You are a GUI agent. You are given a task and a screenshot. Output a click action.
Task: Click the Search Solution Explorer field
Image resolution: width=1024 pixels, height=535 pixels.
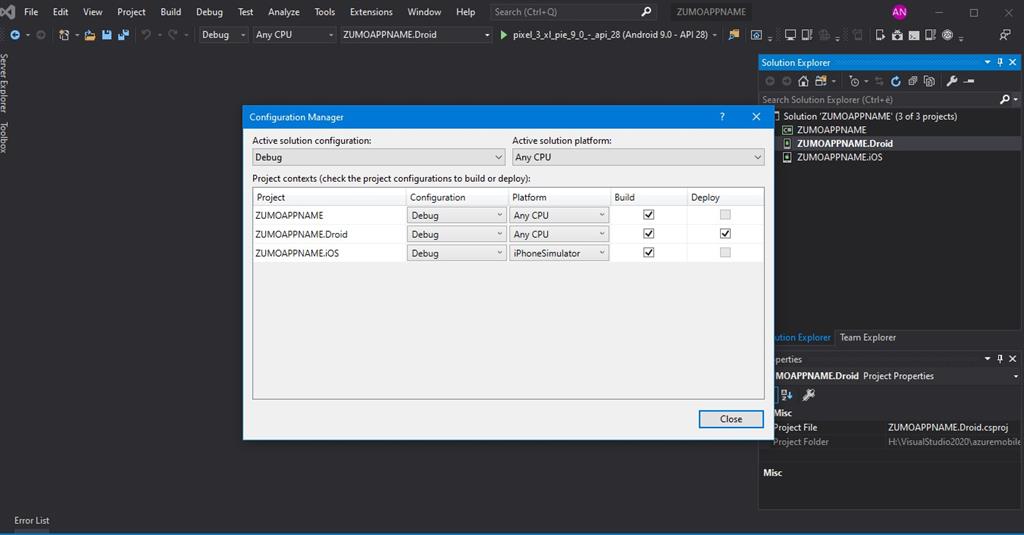pos(878,99)
